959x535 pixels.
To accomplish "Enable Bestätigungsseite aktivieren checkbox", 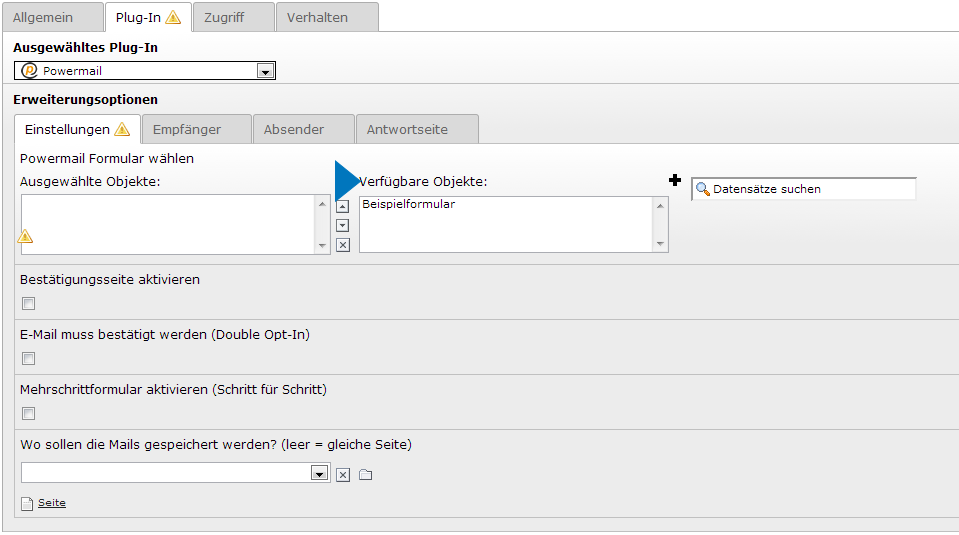I will click(x=29, y=304).
